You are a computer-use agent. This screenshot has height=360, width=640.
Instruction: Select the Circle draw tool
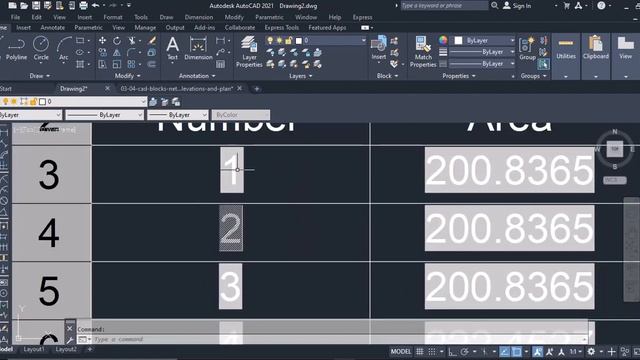click(41, 49)
